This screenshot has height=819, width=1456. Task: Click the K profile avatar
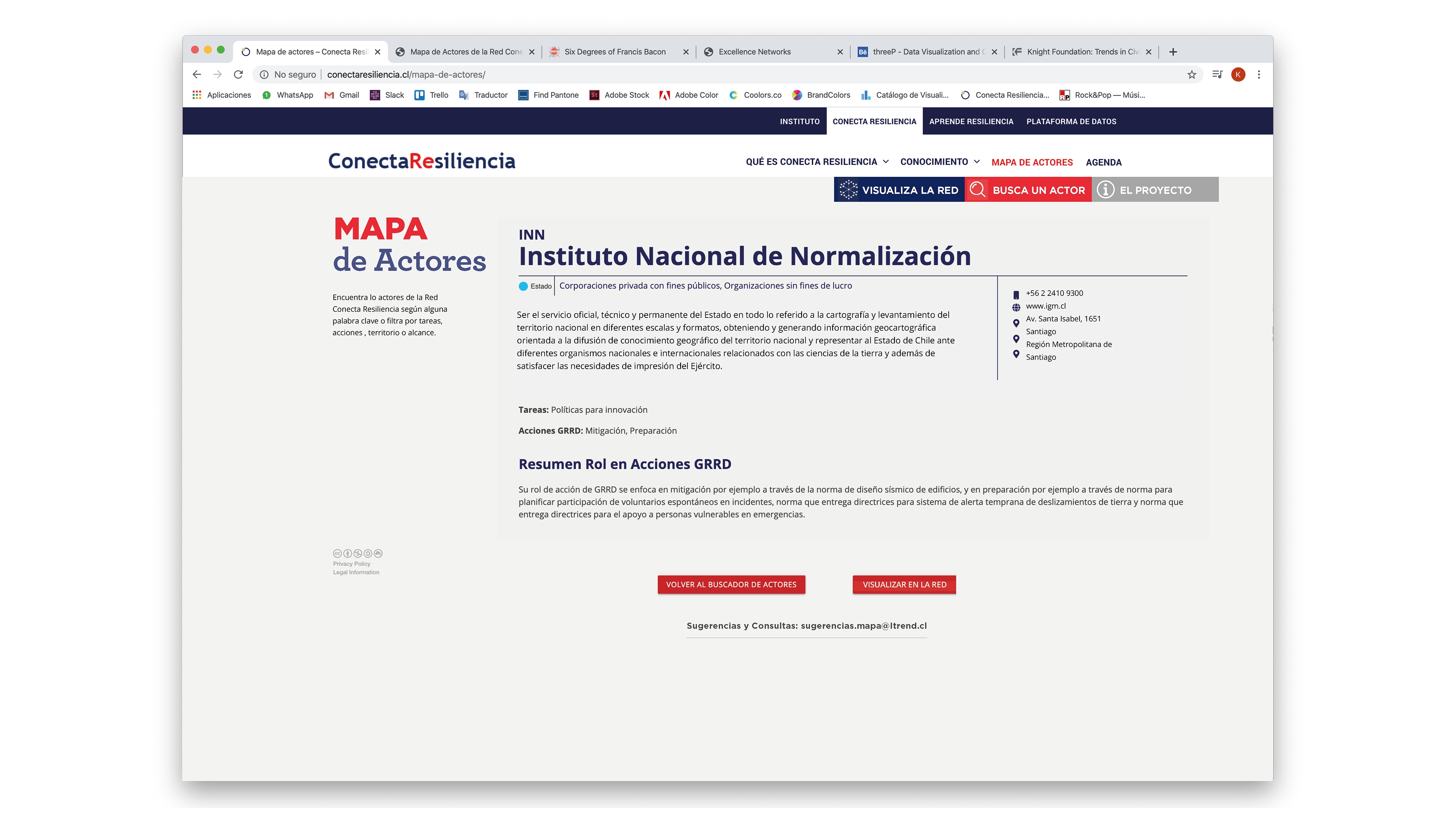tap(1238, 75)
